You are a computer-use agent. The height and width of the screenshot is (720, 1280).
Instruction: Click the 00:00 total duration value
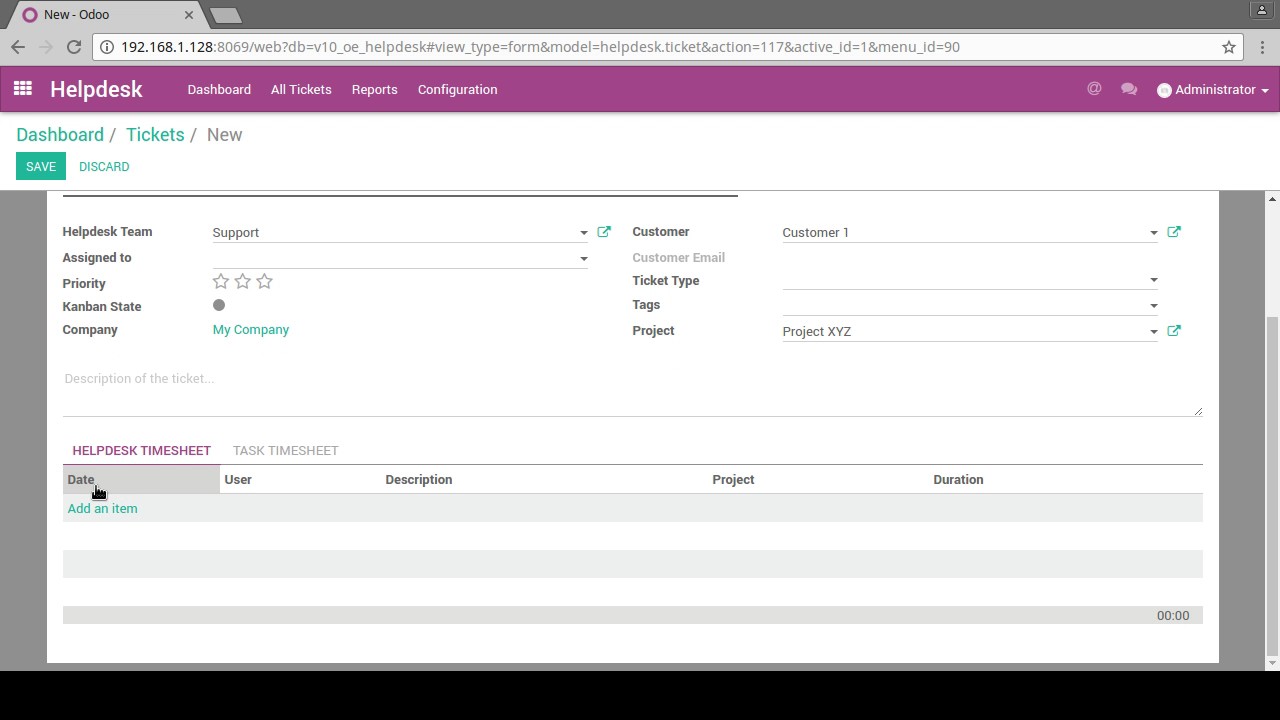tap(1173, 615)
